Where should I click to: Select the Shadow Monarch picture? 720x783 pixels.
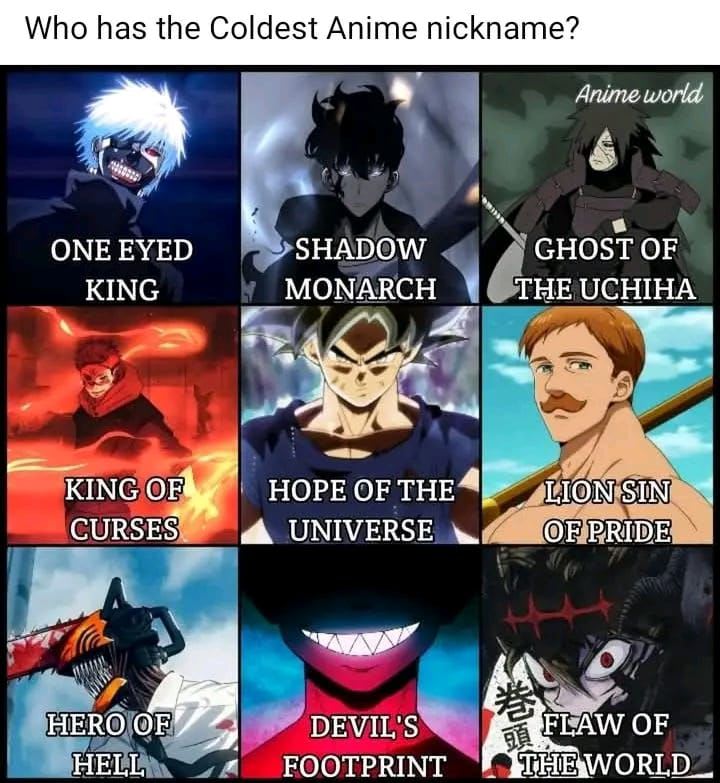(360, 187)
